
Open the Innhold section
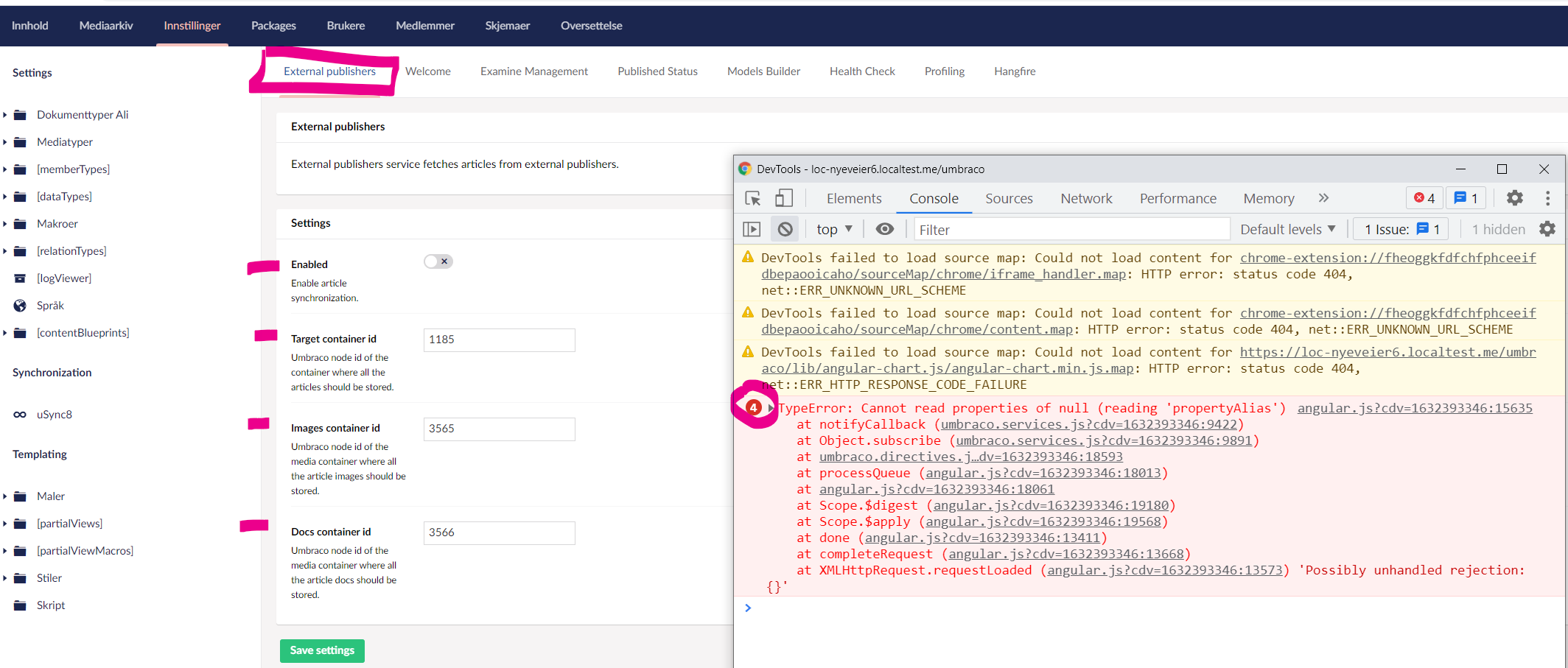tap(30, 26)
